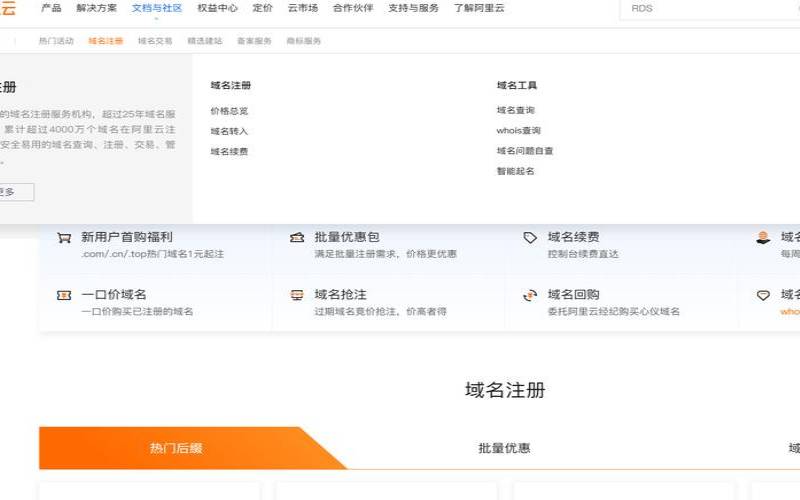The height and width of the screenshot is (500, 800).
Task: Click the large 域名注册 section title
Action: tap(505, 390)
